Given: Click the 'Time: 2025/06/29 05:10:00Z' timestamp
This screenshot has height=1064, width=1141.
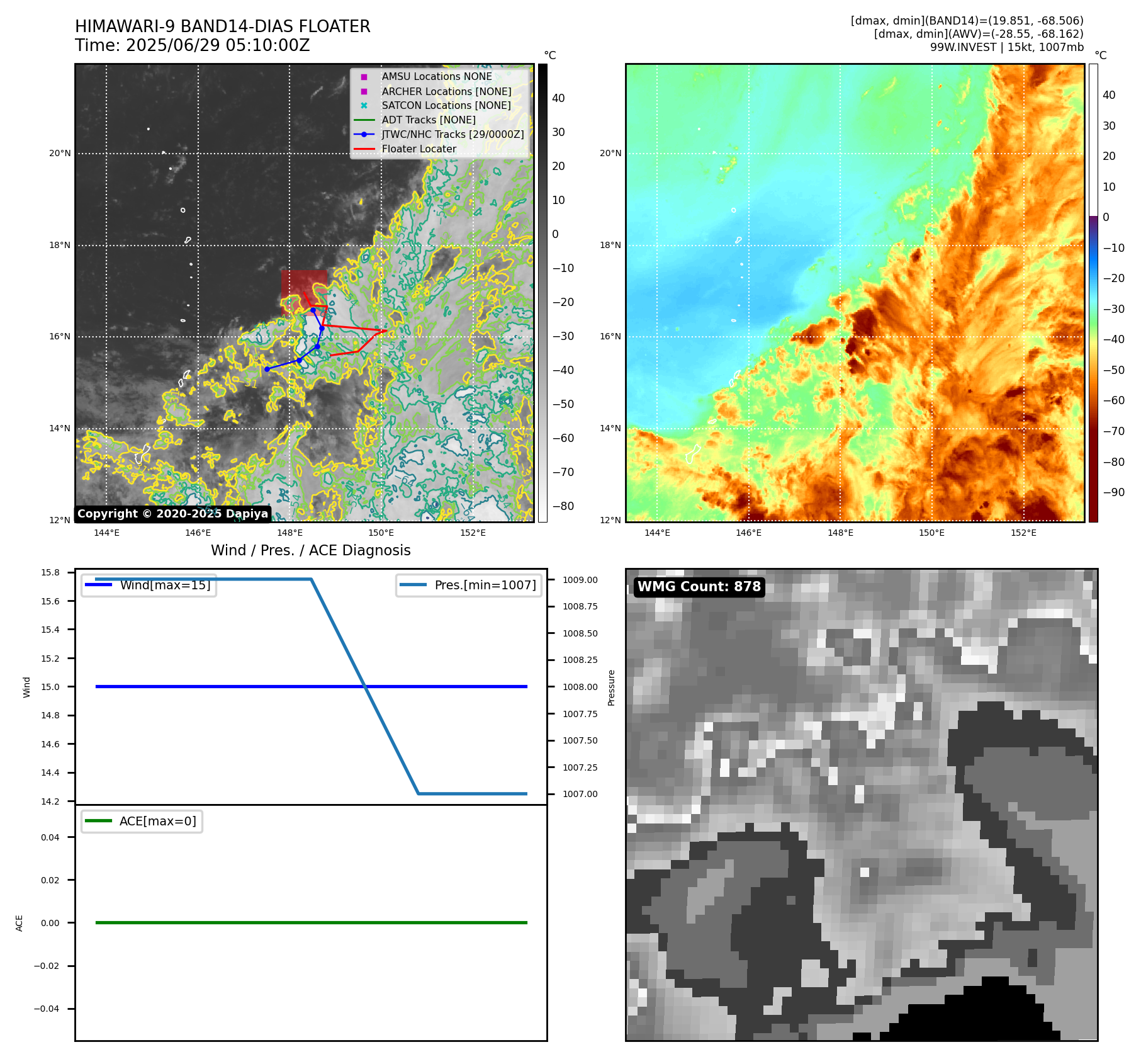Looking at the screenshot, I should [193, 46].
